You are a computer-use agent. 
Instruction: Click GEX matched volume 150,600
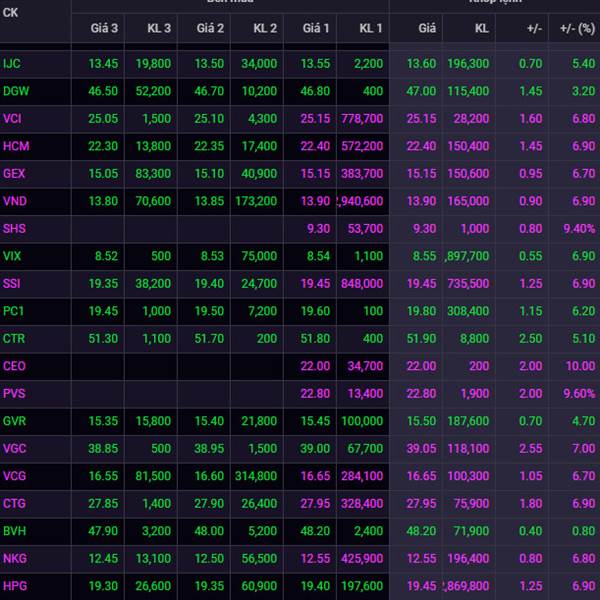468,174
